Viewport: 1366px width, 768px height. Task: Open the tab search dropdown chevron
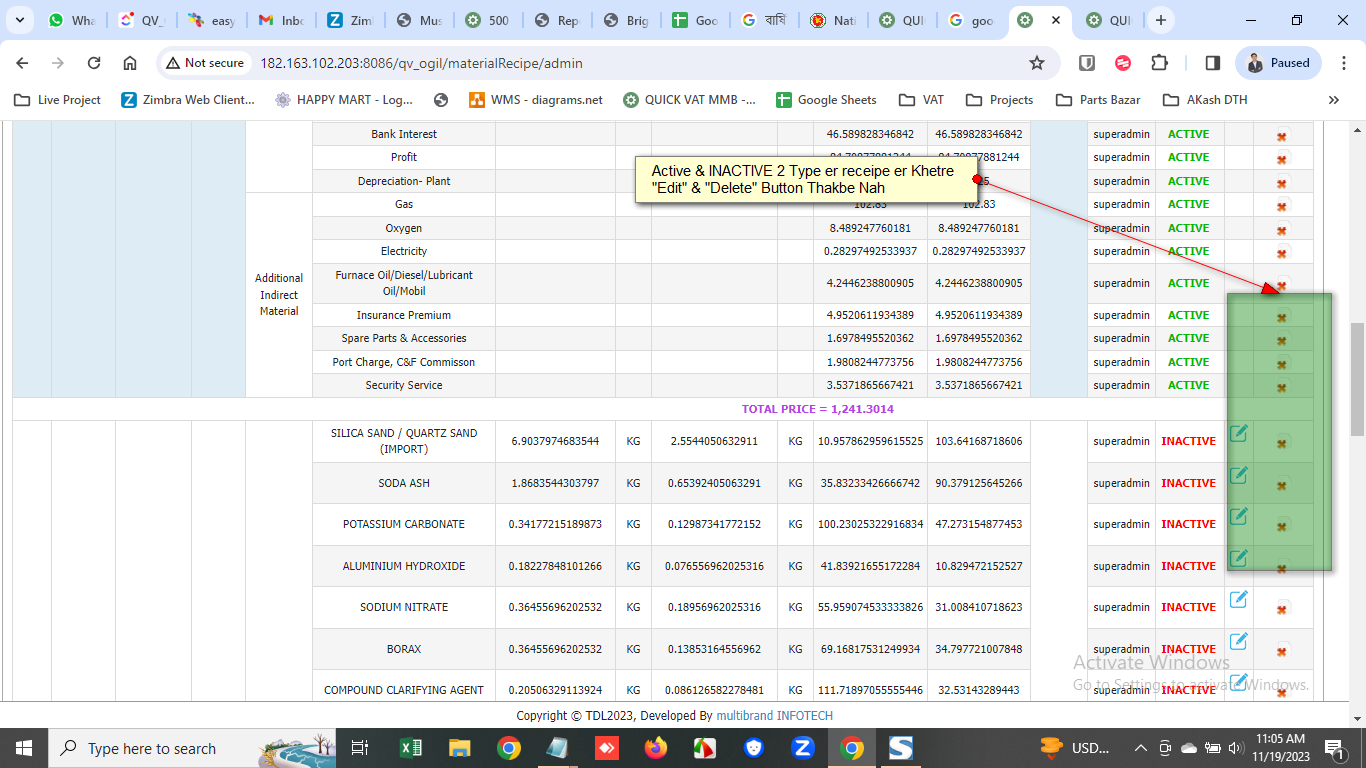tap(19, 20)
